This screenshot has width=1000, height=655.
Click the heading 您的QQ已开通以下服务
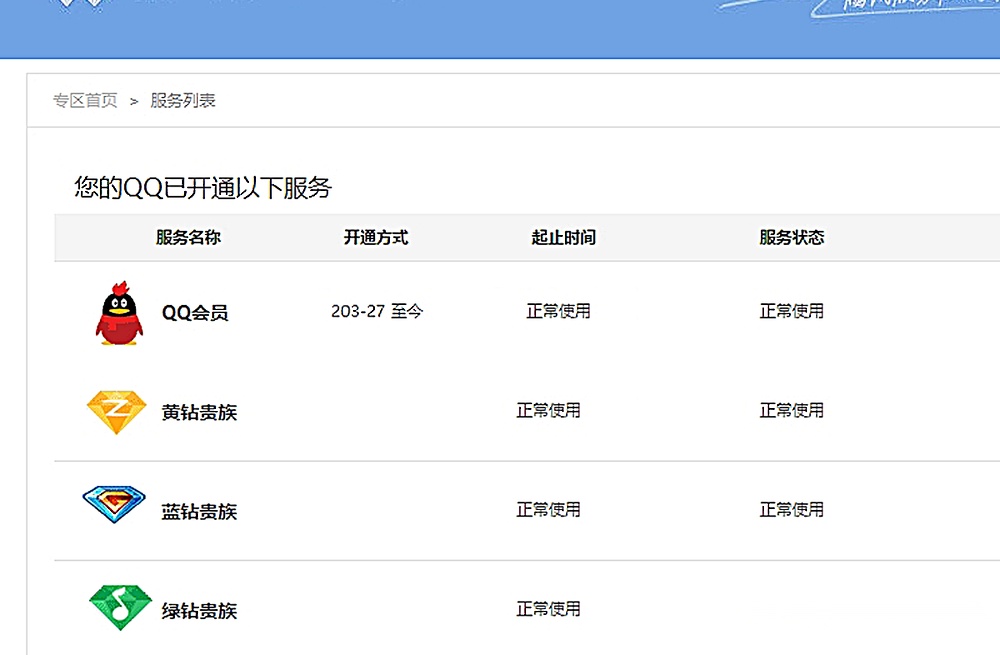[203, 188]
